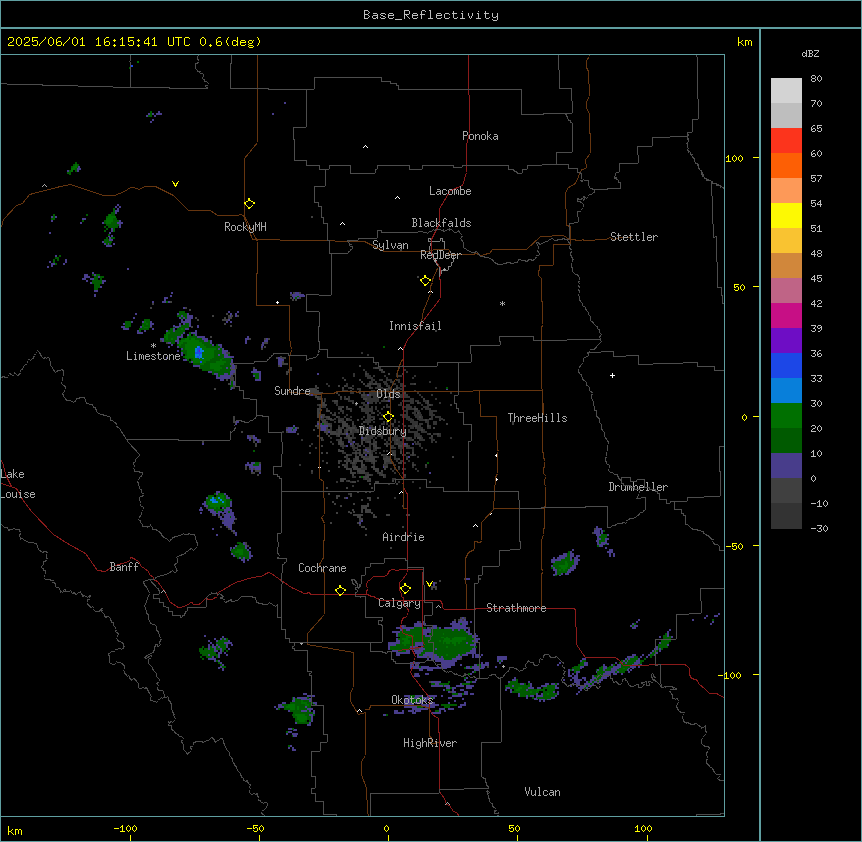Screen dimensions: 862x842
Task: Select the pink 45-42 dBZ legend swatch
Action: [x=786, y=291]
